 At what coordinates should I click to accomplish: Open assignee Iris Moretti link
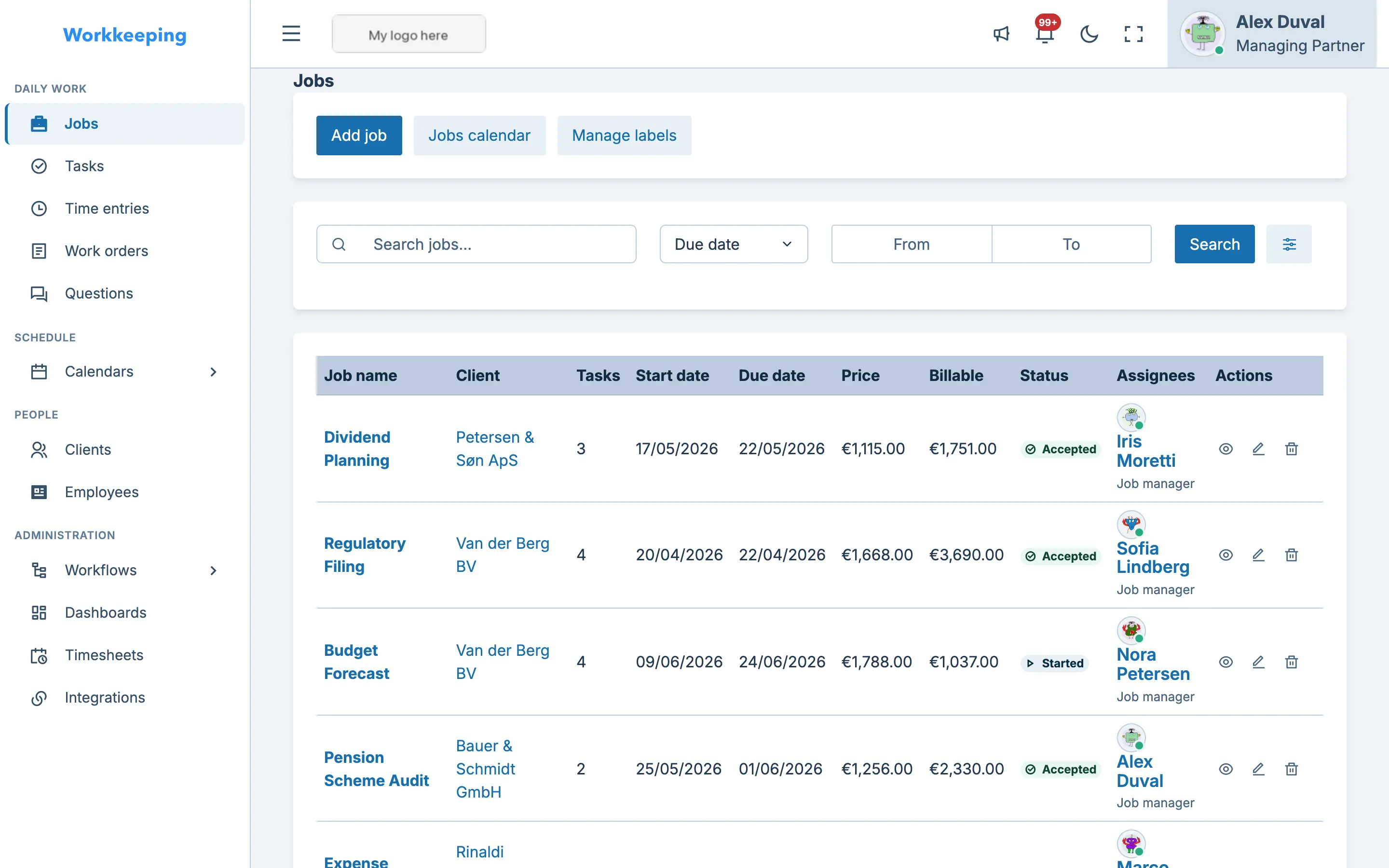coord(1145,451)
